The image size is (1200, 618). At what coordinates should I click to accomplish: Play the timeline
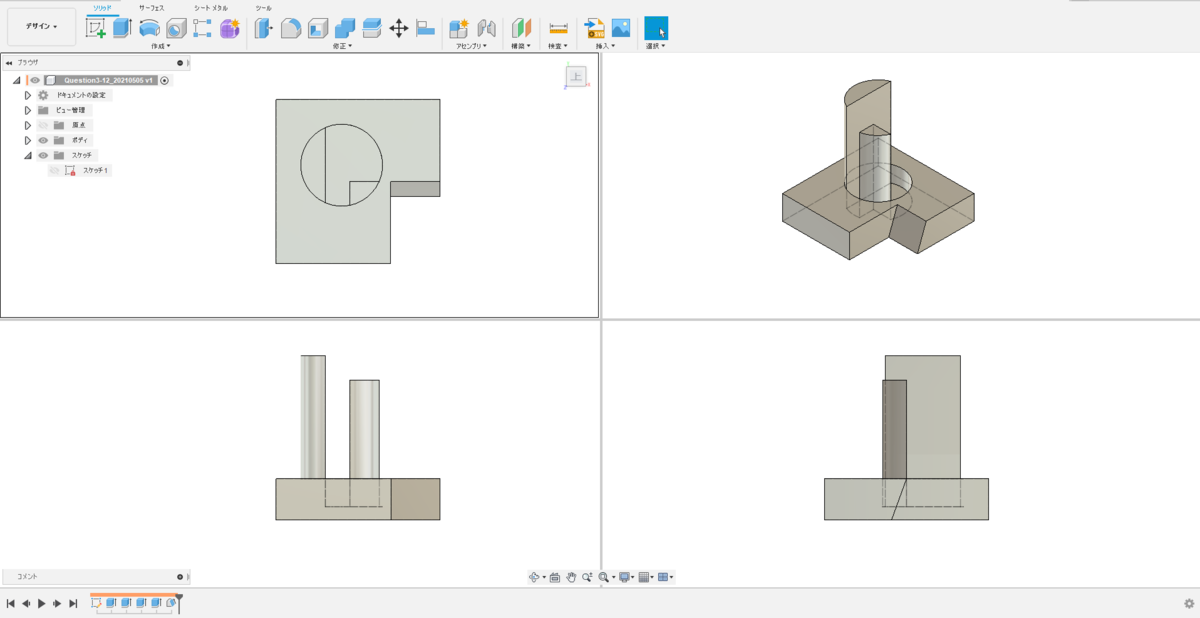(41, 604)
